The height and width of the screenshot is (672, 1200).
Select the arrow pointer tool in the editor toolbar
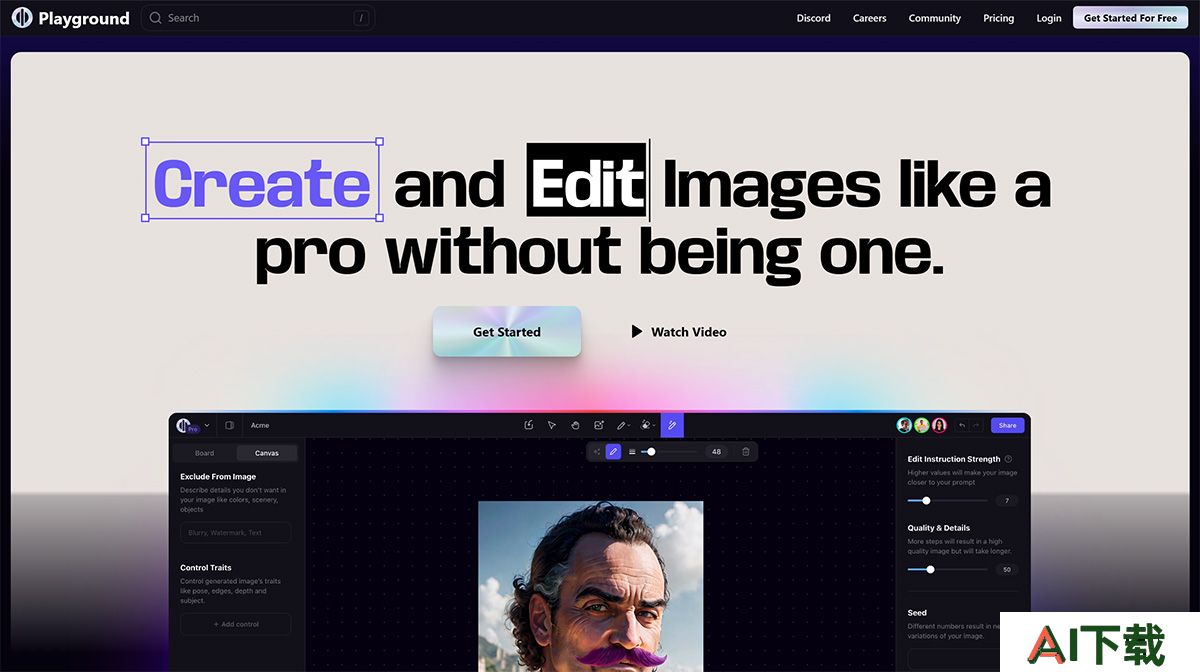(552, 425)
